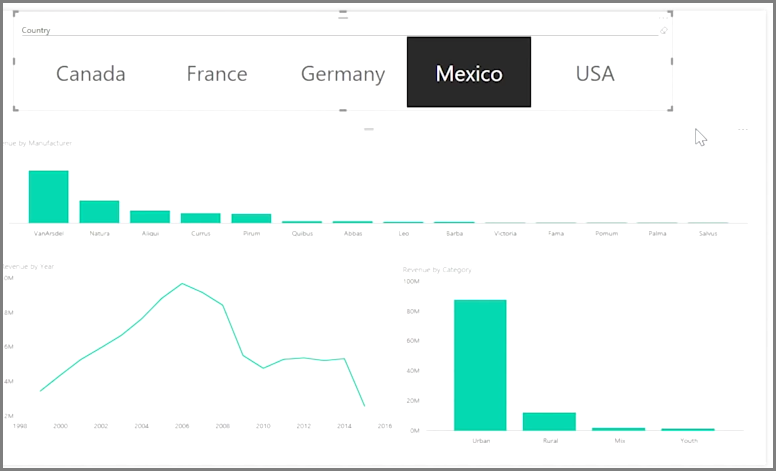Click the Aliqui manufacturer bar
Image resolution: width=776 pixels, height=471 pixels.
150,216
